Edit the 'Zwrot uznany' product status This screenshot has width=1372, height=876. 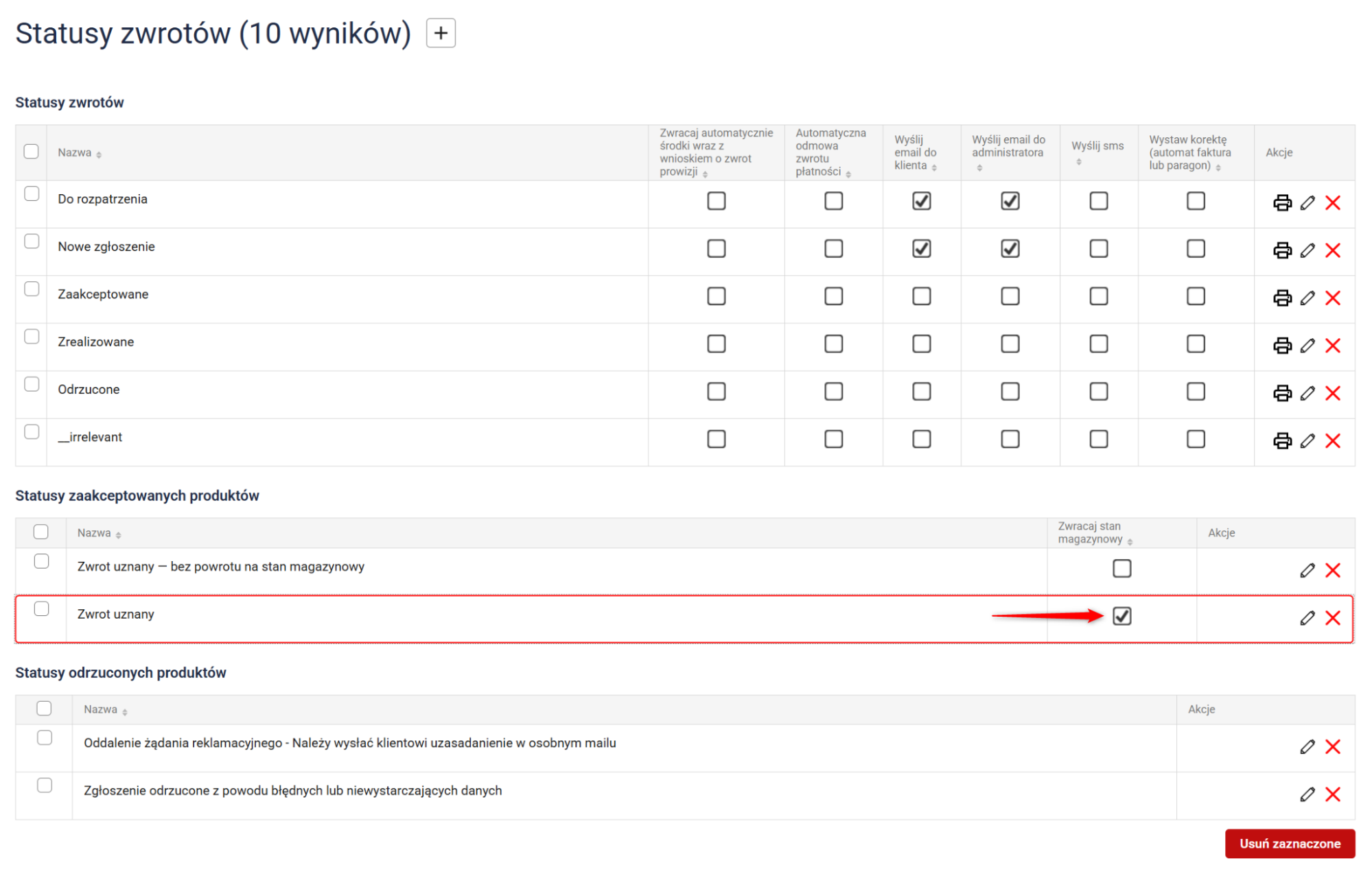tap(1307, 617)
